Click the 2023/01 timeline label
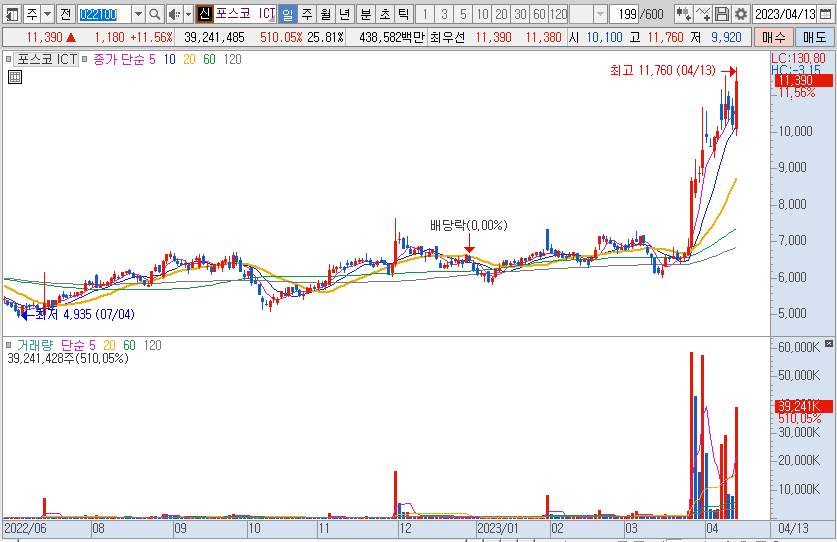Screen dimensions: 837x542 [x=498, y=529]
